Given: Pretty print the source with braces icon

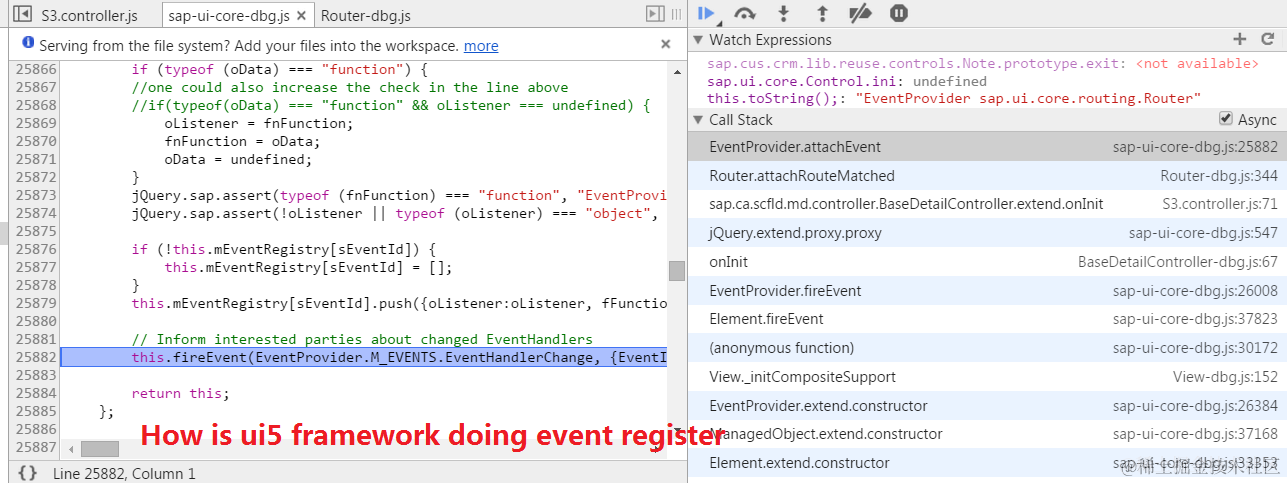Looking at the screenshot, I should 28,473.
